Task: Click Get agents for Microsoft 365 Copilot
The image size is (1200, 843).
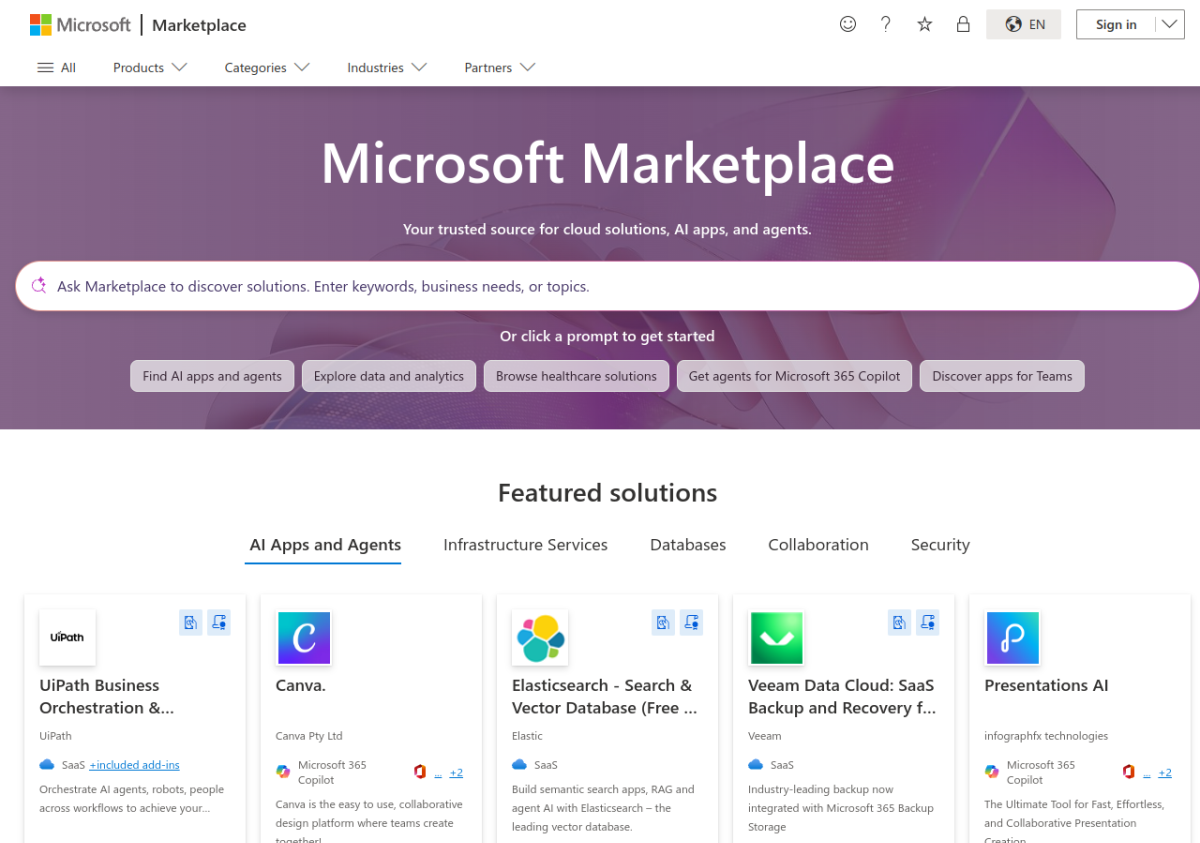Action: [x=795, y=376]
